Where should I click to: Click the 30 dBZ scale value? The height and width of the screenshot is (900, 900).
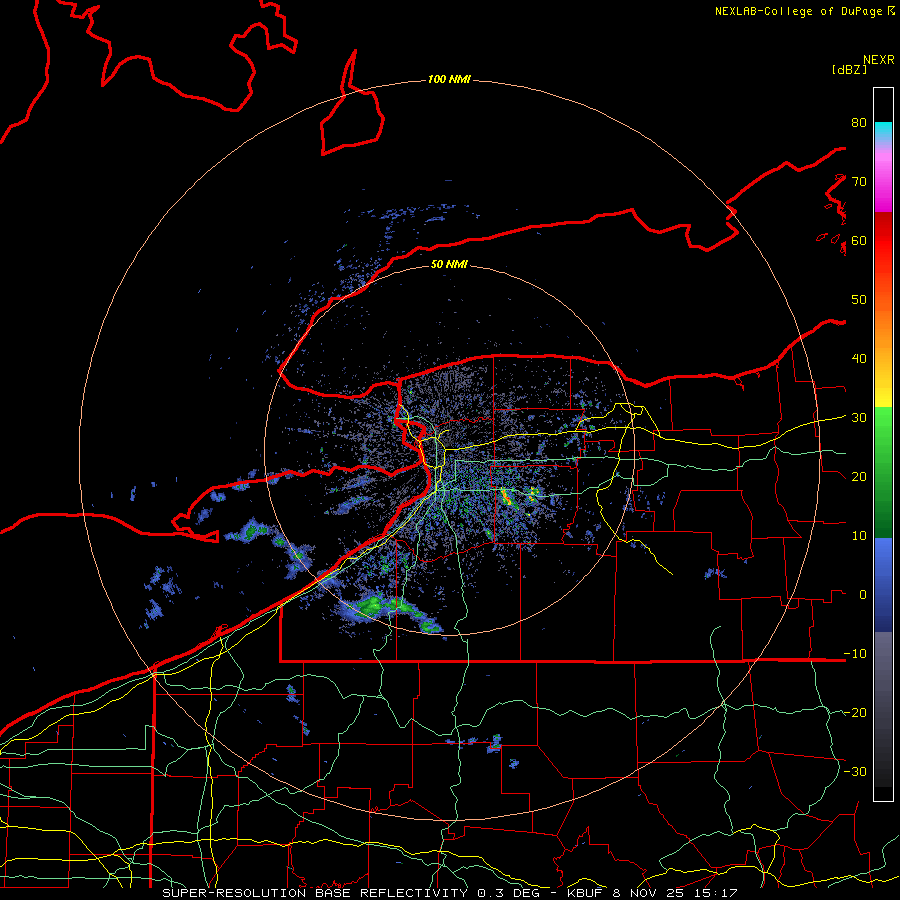click(x=859, y=418)
